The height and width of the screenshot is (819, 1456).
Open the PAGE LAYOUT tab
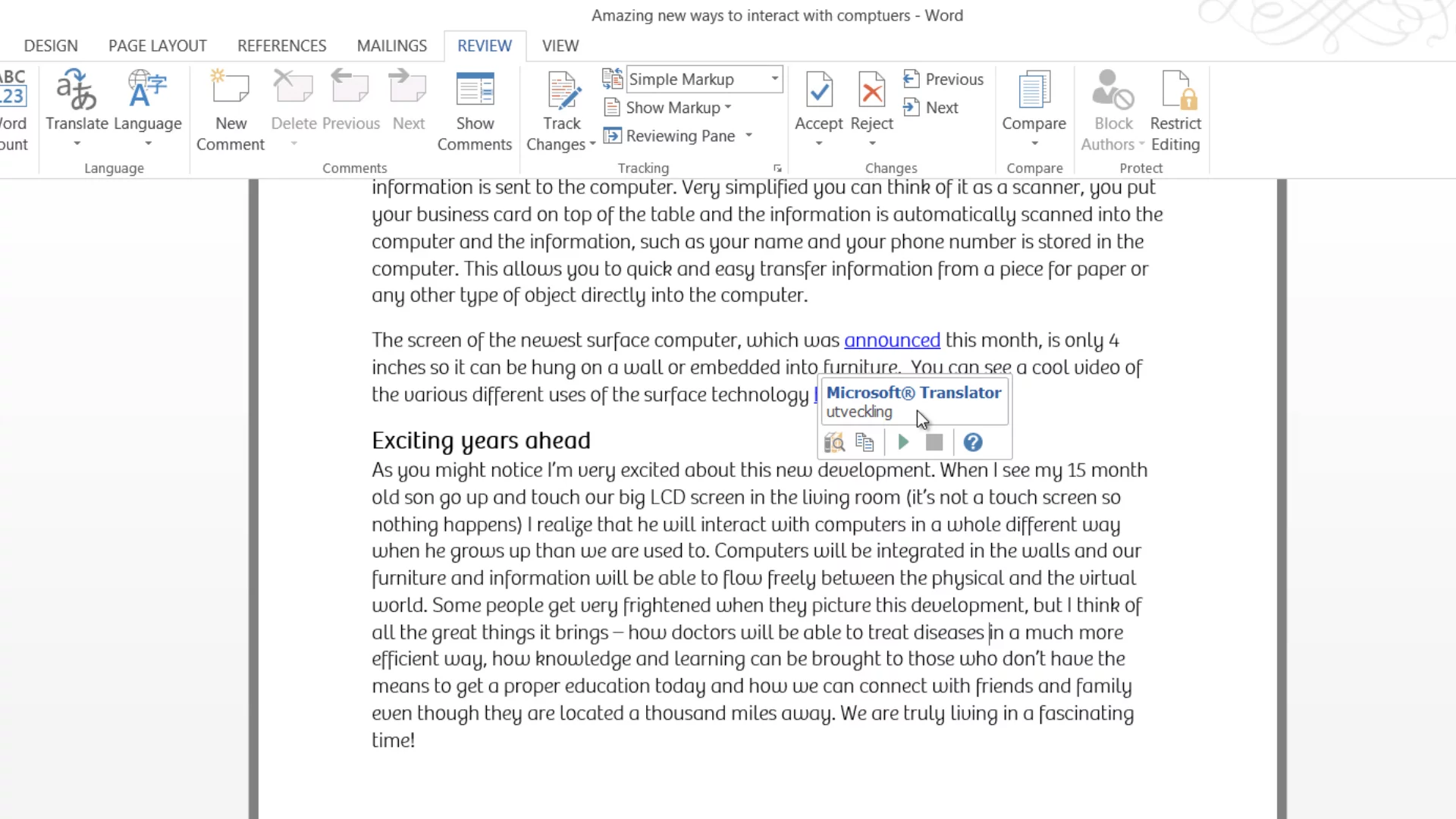click(x=158, y=45)
